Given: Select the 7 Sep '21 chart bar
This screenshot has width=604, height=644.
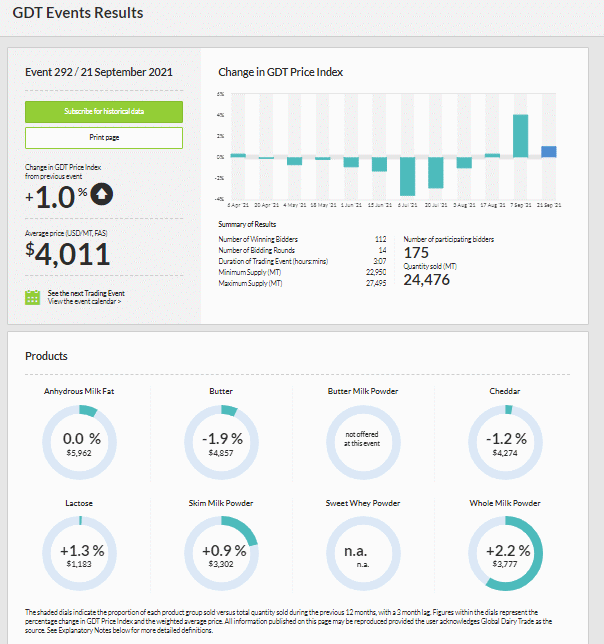Looking at the screenshot, I should tap(521, 136).
